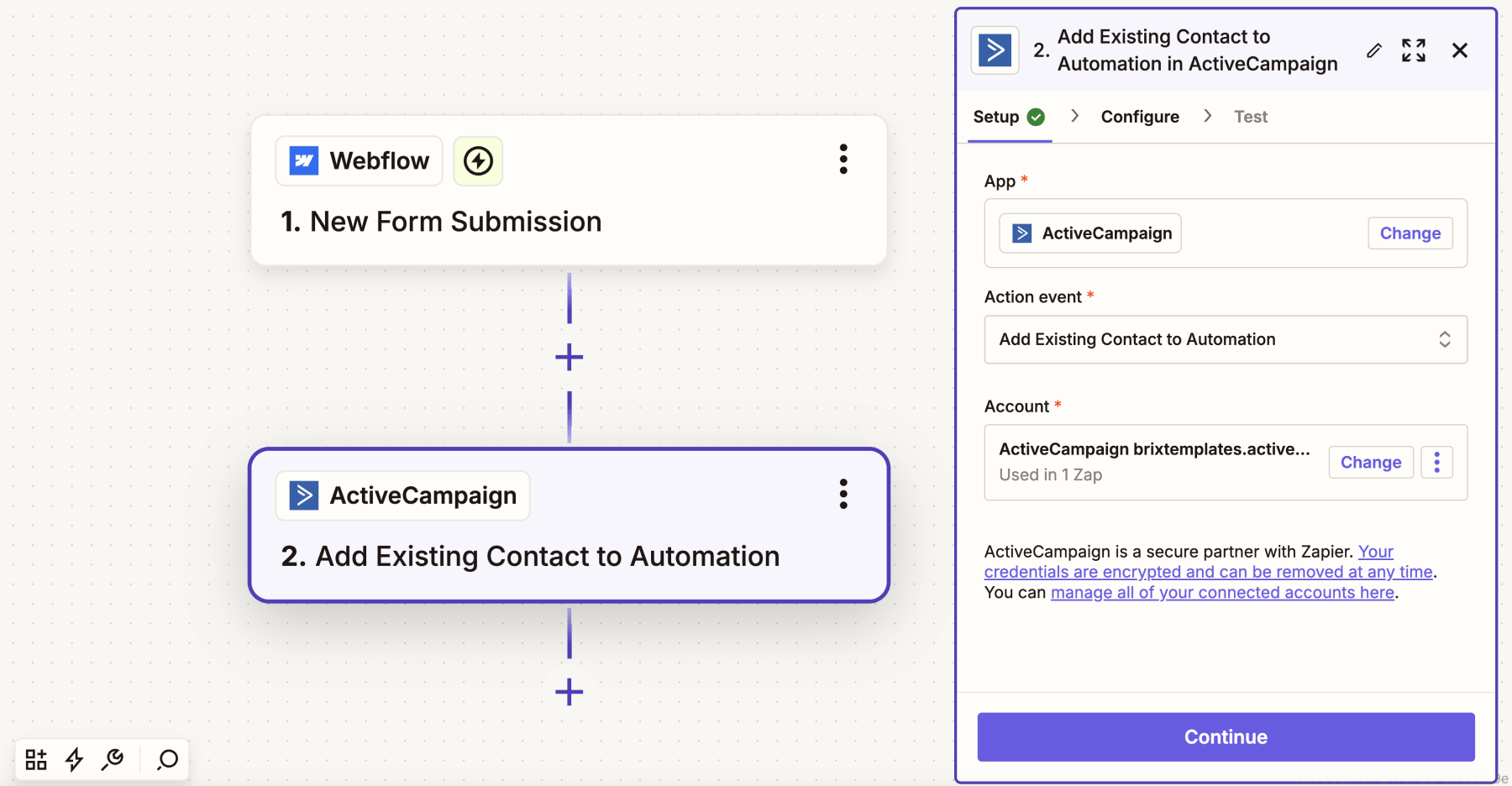Select the Webflow New Form Submission step
The width and height of the screenshot is (1512, 786).
pyautogui.click(x=569, y=191)
